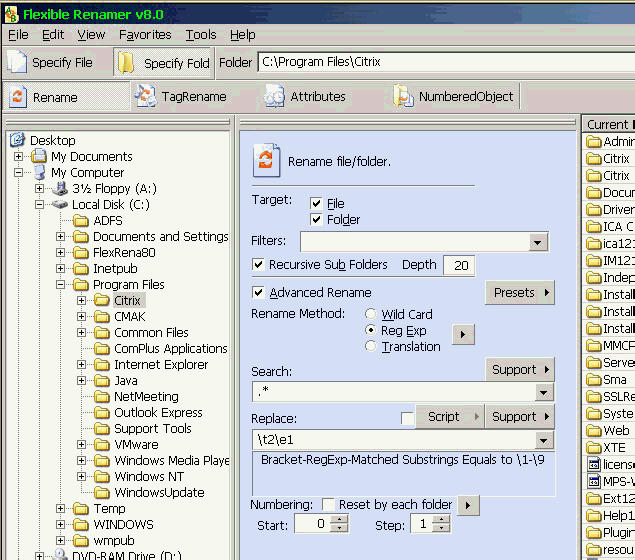The width and height of the screenshot is (635, 560).
Task: Increase the numbering Start value
Action: [341, 519]
